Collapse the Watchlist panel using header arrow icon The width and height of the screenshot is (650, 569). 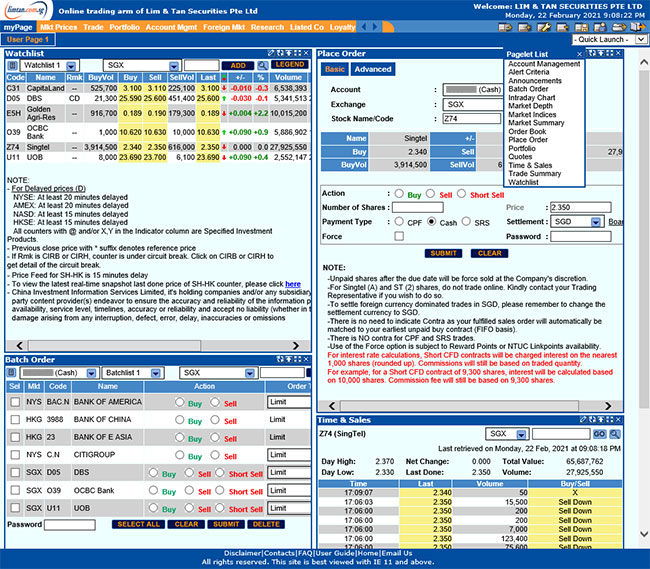289,53
